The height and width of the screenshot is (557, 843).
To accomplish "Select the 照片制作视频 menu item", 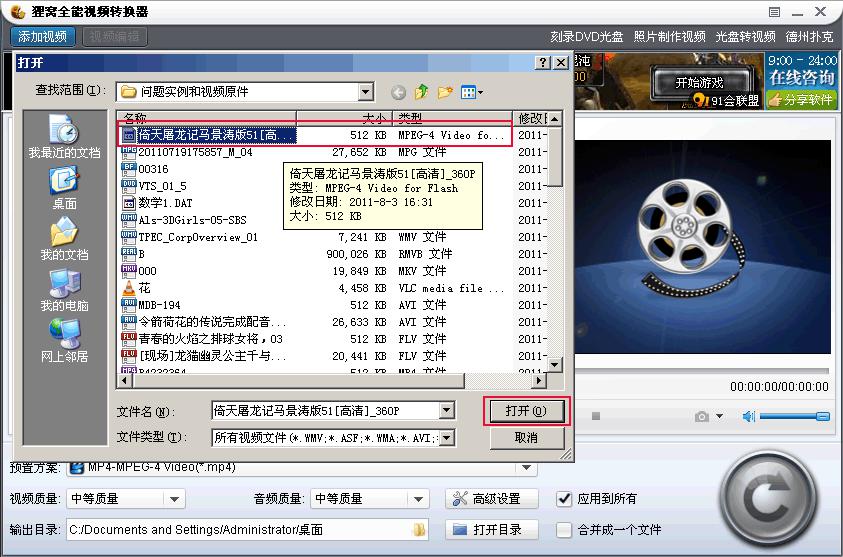I will 669,36.
